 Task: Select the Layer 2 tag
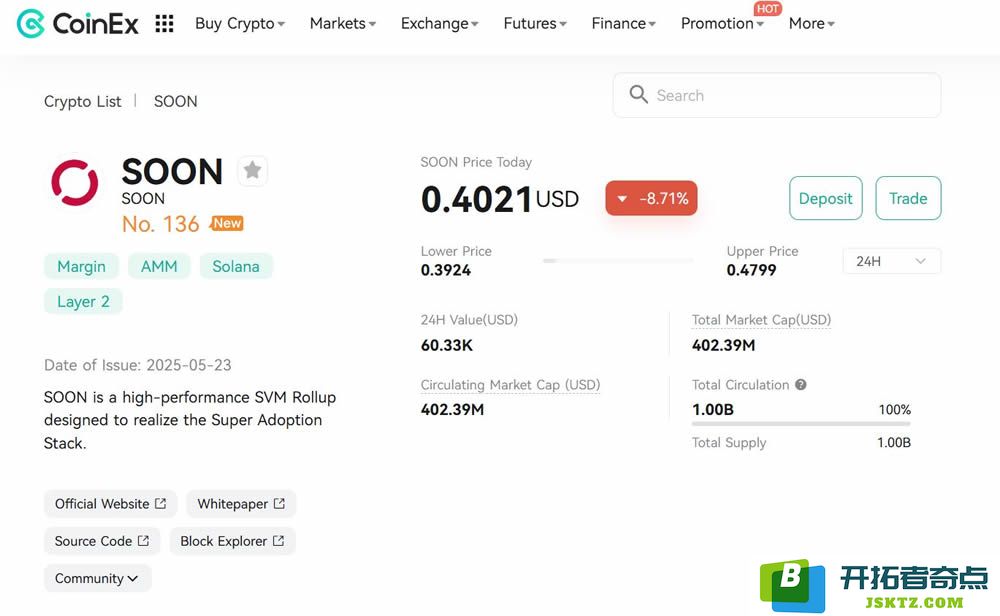[84, 301]
